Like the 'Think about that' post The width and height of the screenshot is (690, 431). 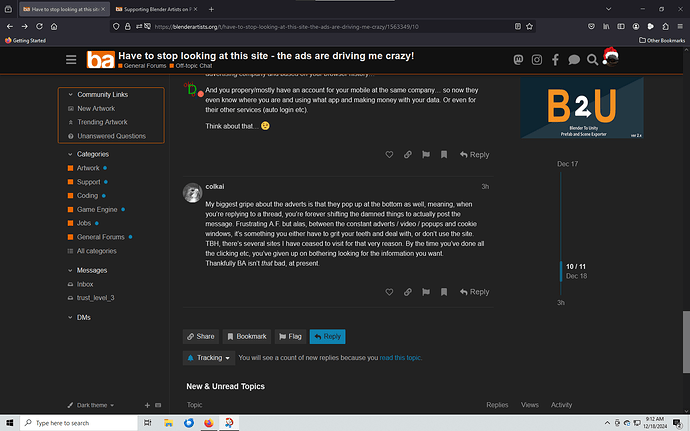coord(389,155)
